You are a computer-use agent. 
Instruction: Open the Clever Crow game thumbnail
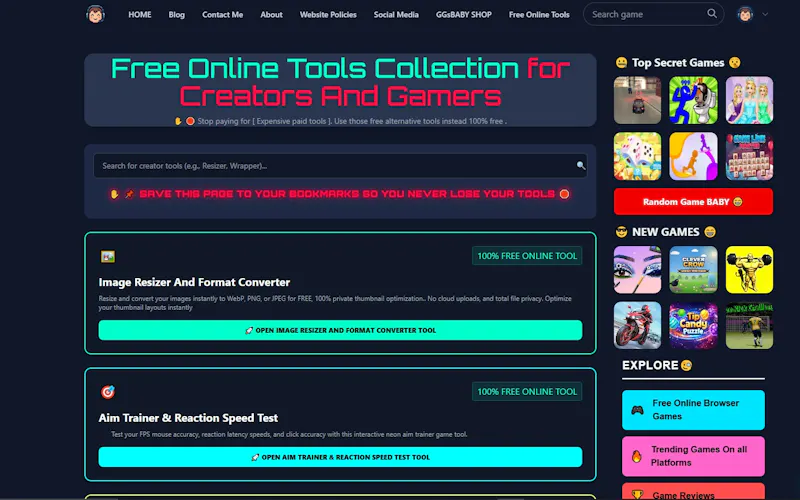point(693,270)
